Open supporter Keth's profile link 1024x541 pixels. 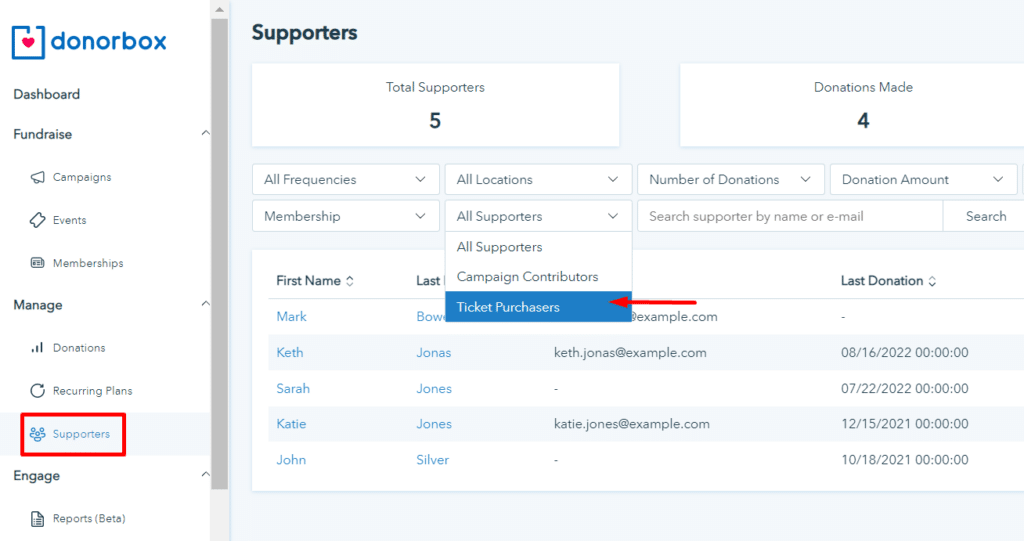[290, 352]
